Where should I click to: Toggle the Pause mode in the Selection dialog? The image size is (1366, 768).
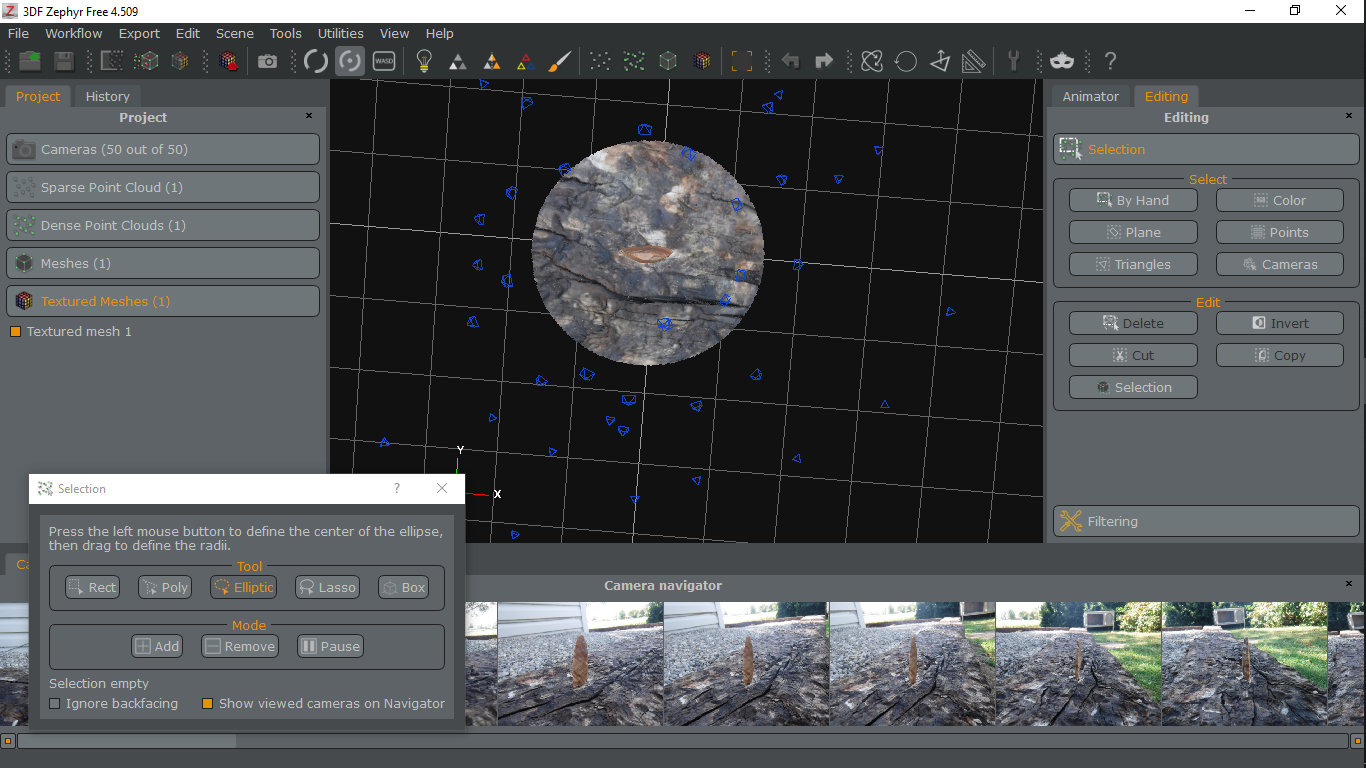coord(329,646)
